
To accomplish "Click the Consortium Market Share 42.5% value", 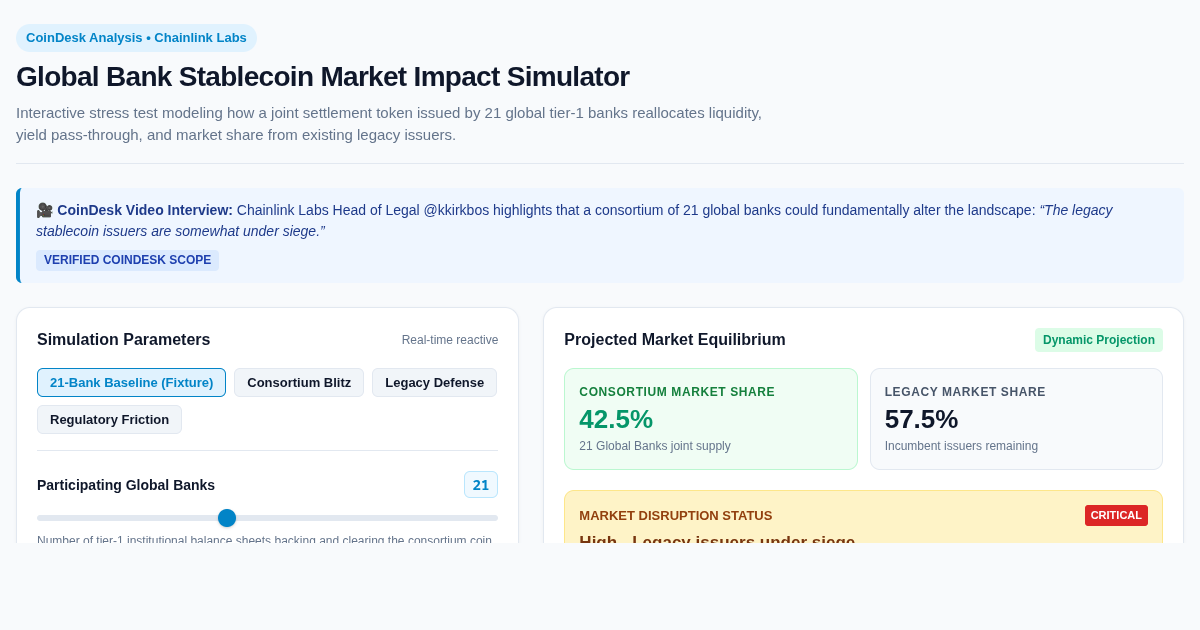I will (x=616, y=419).
